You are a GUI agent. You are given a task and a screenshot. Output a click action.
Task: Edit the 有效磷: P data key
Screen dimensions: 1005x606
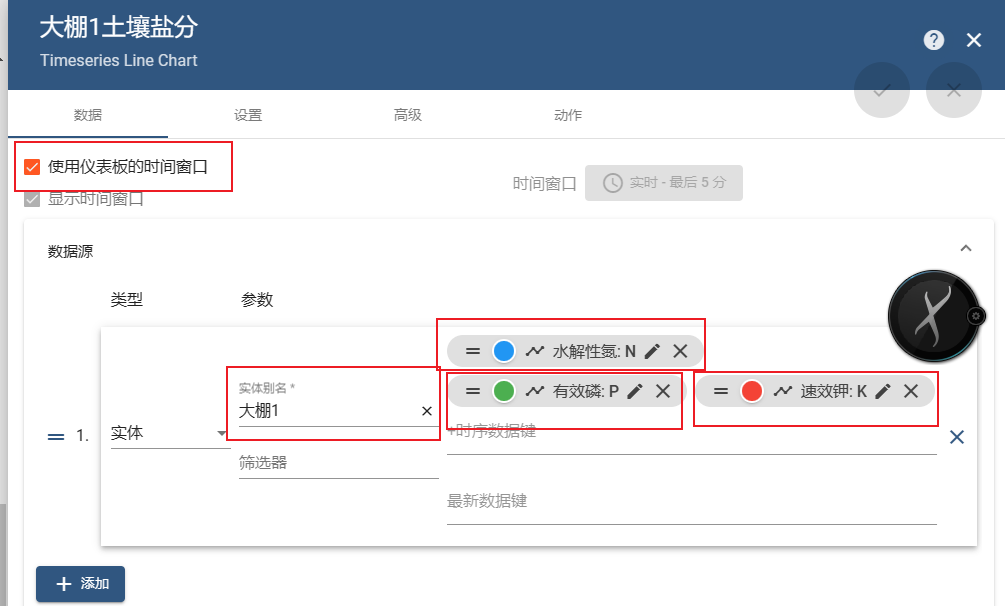click(635, 391)
